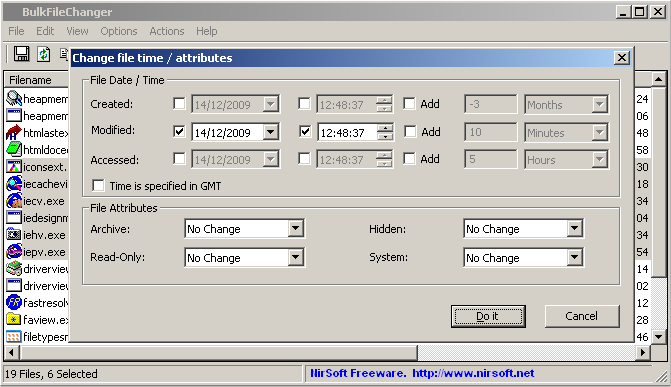Click the horizontal scrollbar right arrow

tap(642, 353)
